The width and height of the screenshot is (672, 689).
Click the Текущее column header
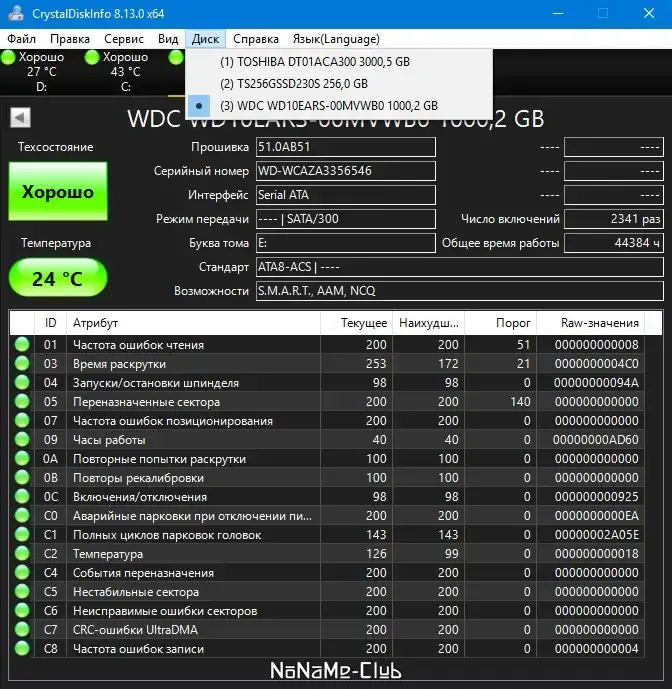356,323
